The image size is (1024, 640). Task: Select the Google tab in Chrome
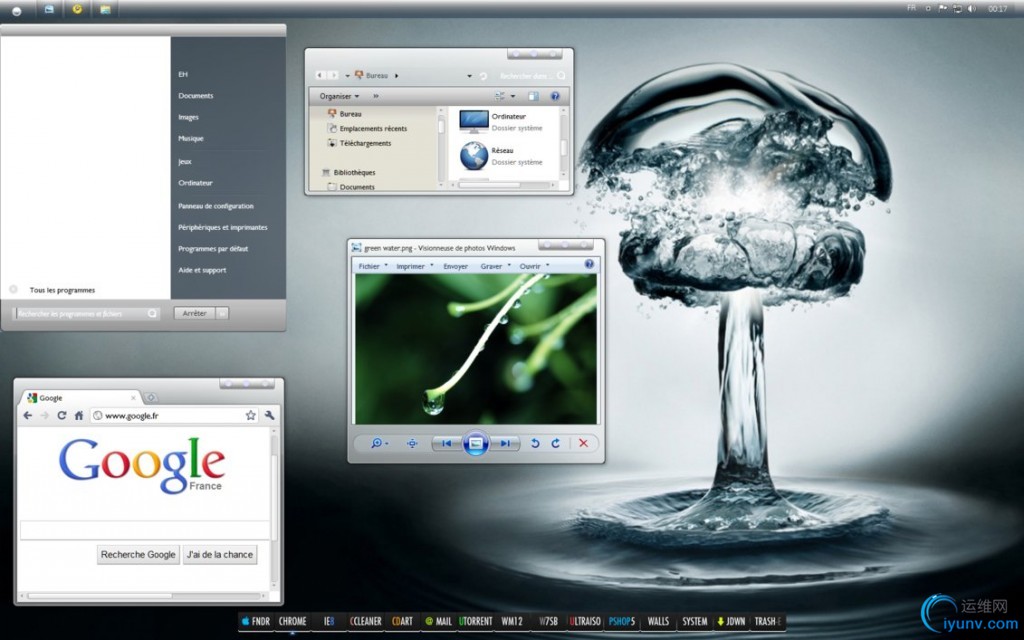(x=81, y=398)
